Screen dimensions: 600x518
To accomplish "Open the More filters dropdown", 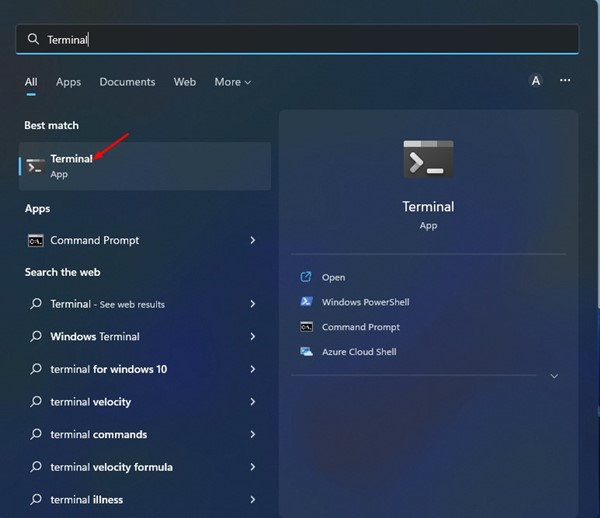I will 233,82.
